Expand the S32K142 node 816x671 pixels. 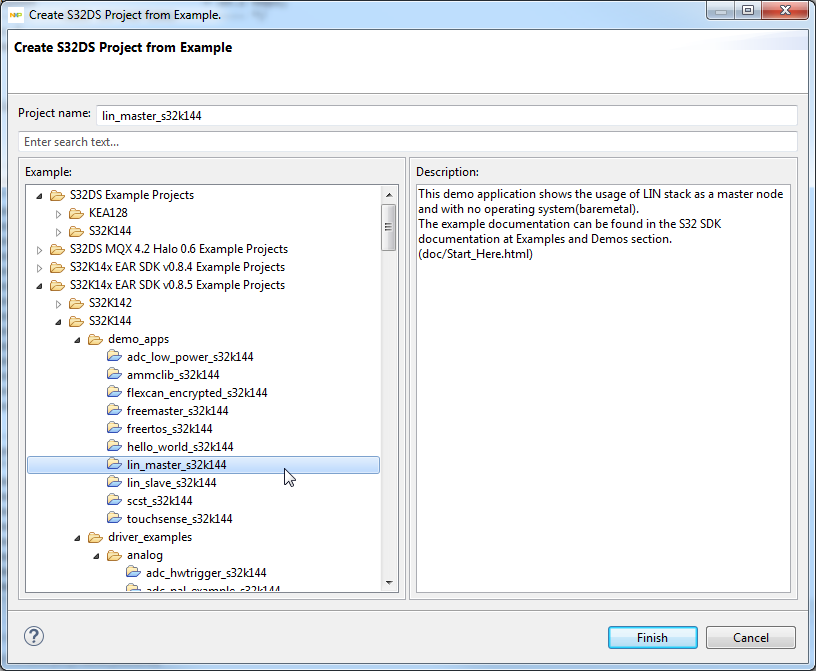click(58, 304)
